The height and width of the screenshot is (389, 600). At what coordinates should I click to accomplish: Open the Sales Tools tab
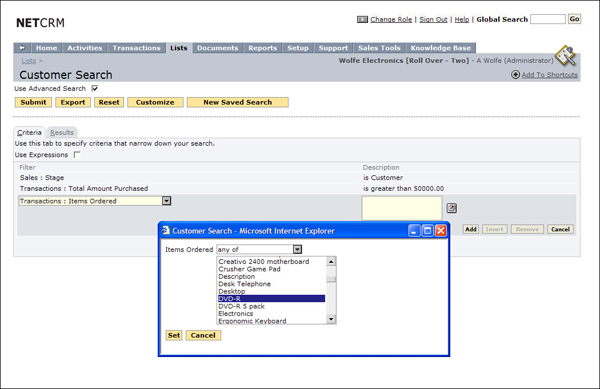pyautogui.click(x=379, y=48)
